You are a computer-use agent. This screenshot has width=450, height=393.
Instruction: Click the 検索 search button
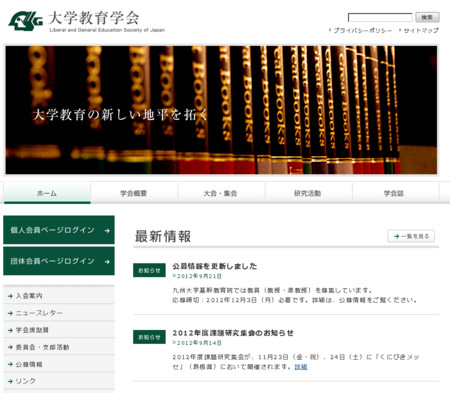tap(427, 17)
